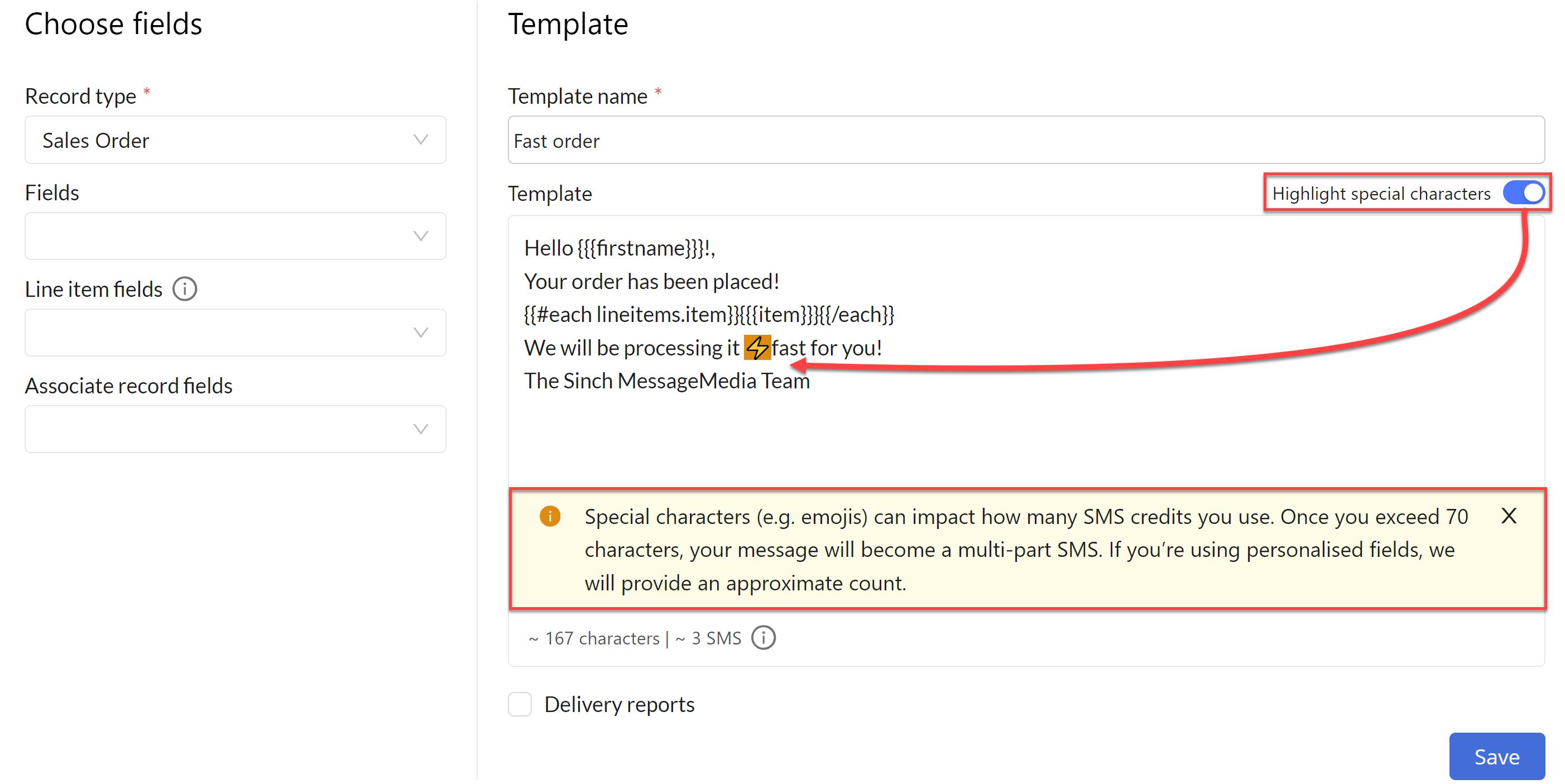
Task: Click the Delivery reports label
Action: [619, 704]
